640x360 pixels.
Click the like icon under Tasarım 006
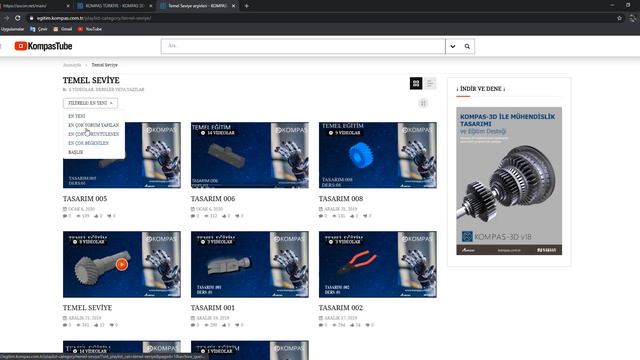coord(224,216)
